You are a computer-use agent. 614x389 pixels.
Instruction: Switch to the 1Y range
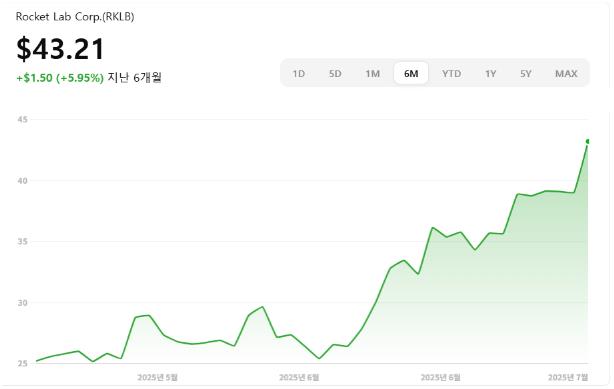point(490,74)
